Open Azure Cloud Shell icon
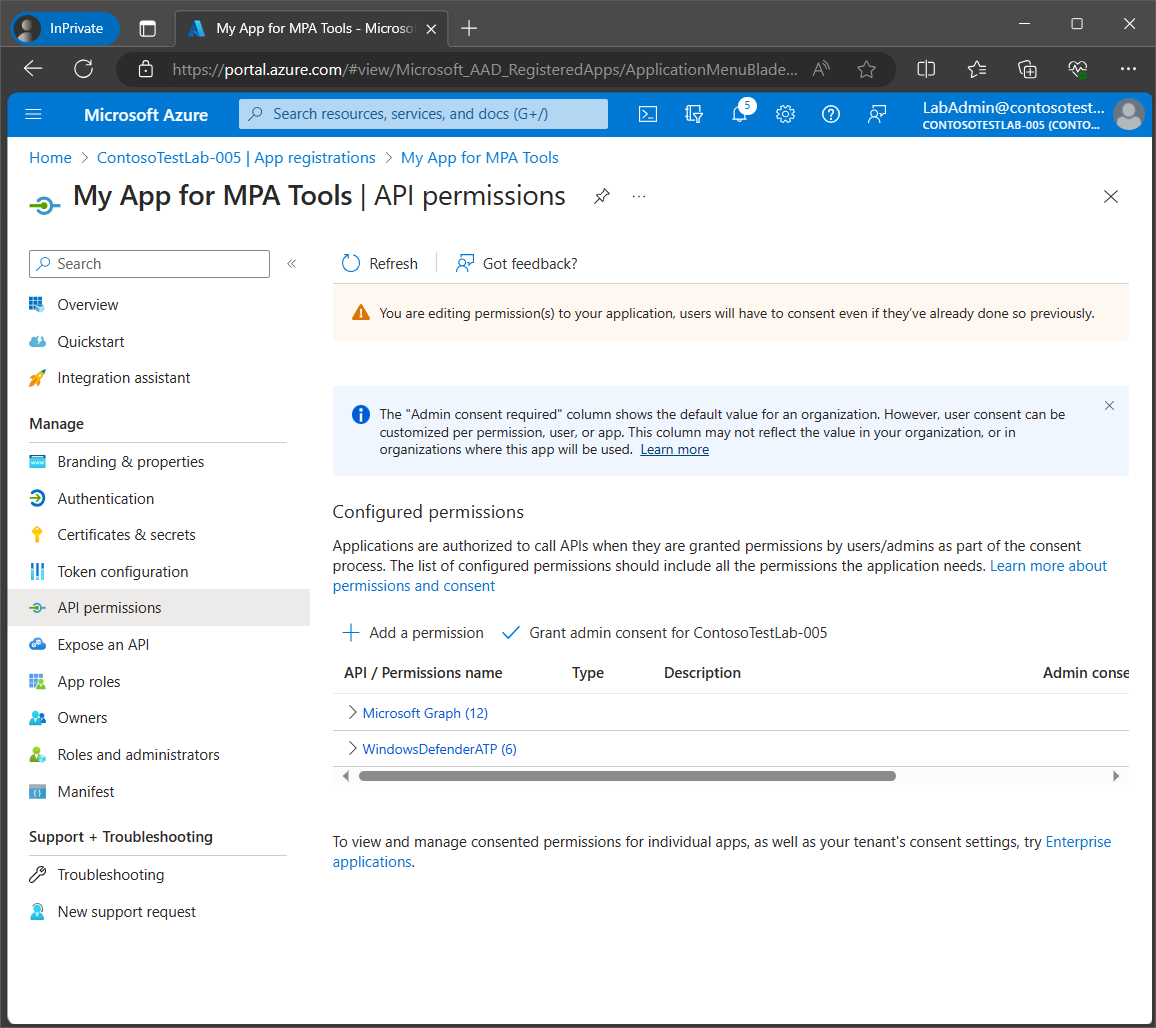This screenshot has height=1028, width=1156. (647, 114)
